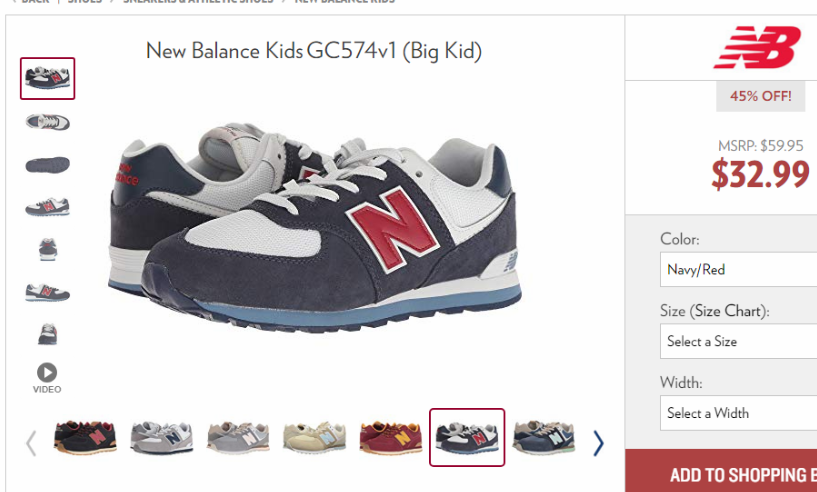The image size is (817, 492).
Task: Open the Color dropdown showing Navy/Red
Action: tap(738, 269)
